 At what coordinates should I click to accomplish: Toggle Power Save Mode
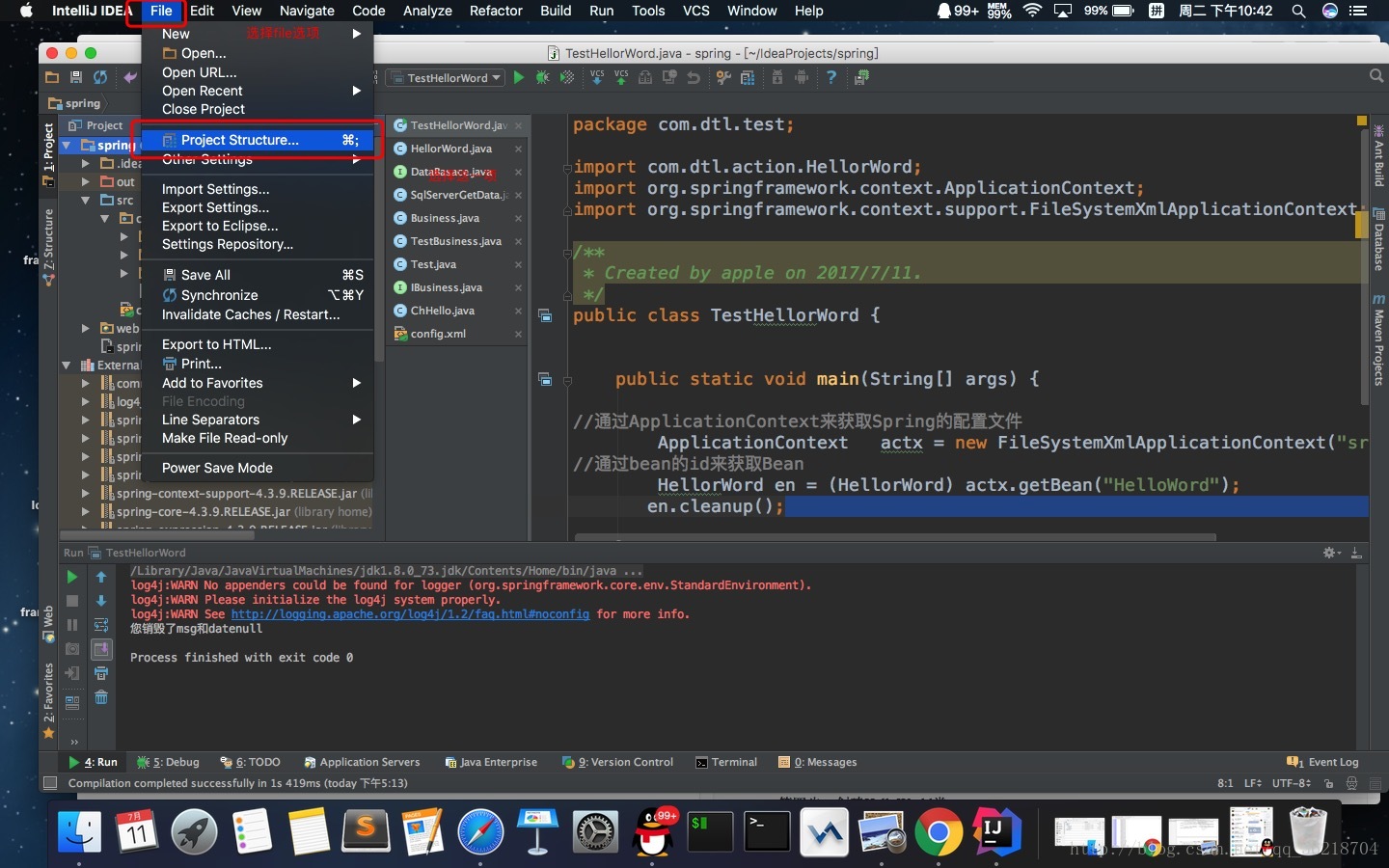pos(217,468)
